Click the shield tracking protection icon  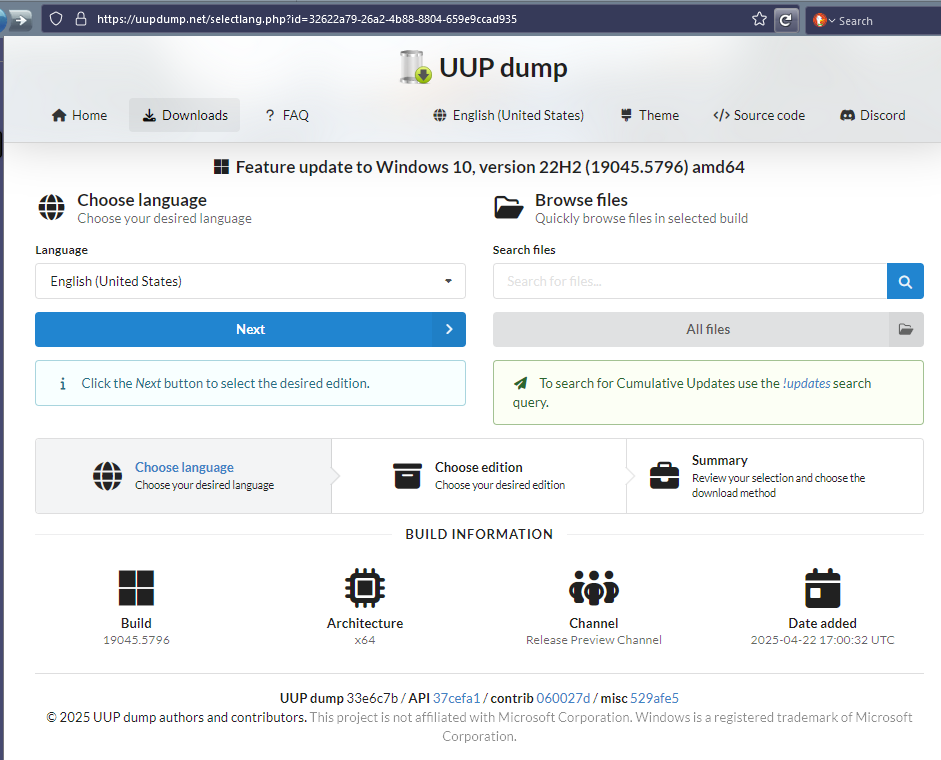pyautogui.click(x=56, y=19)
